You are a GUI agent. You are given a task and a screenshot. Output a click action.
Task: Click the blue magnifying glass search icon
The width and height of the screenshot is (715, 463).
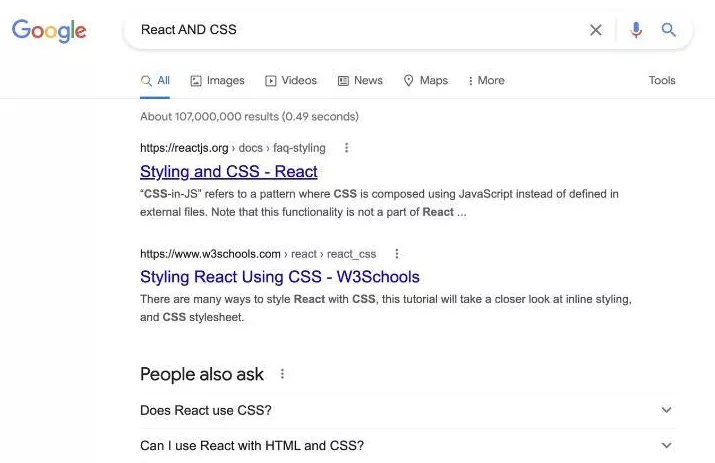[669, 30]
